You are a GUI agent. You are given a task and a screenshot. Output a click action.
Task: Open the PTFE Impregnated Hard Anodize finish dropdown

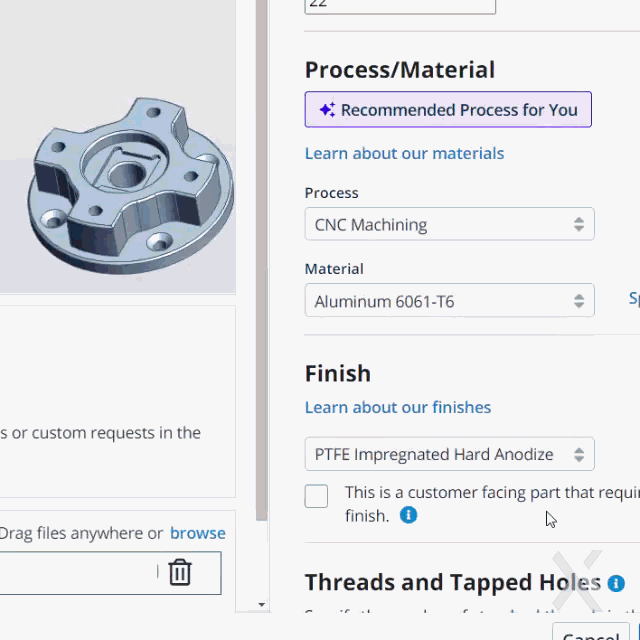pos(449,454)
